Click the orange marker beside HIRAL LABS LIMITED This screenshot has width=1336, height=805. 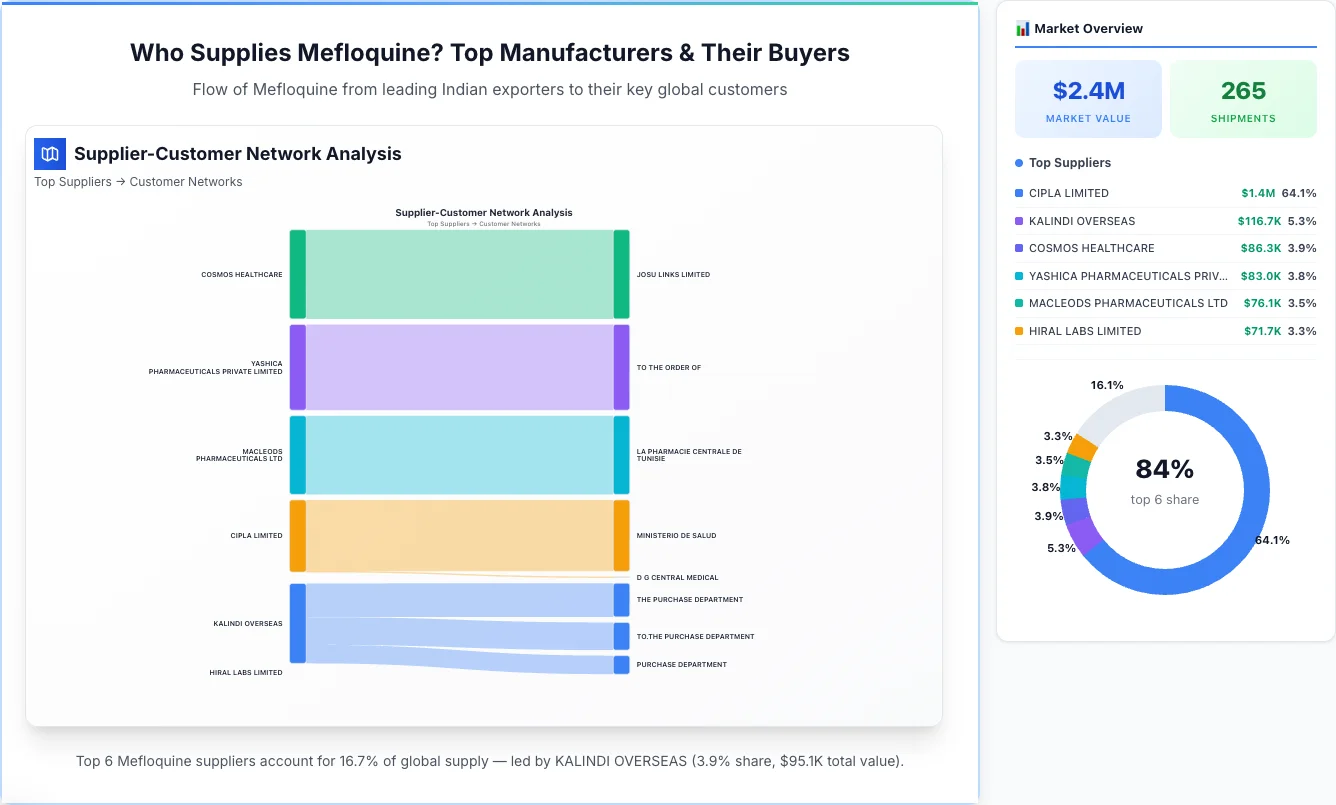pos(1018,330)
